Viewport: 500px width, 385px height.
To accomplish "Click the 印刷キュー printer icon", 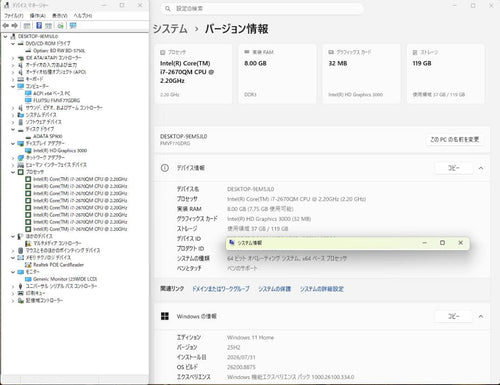I will click(x=21, y=293).
